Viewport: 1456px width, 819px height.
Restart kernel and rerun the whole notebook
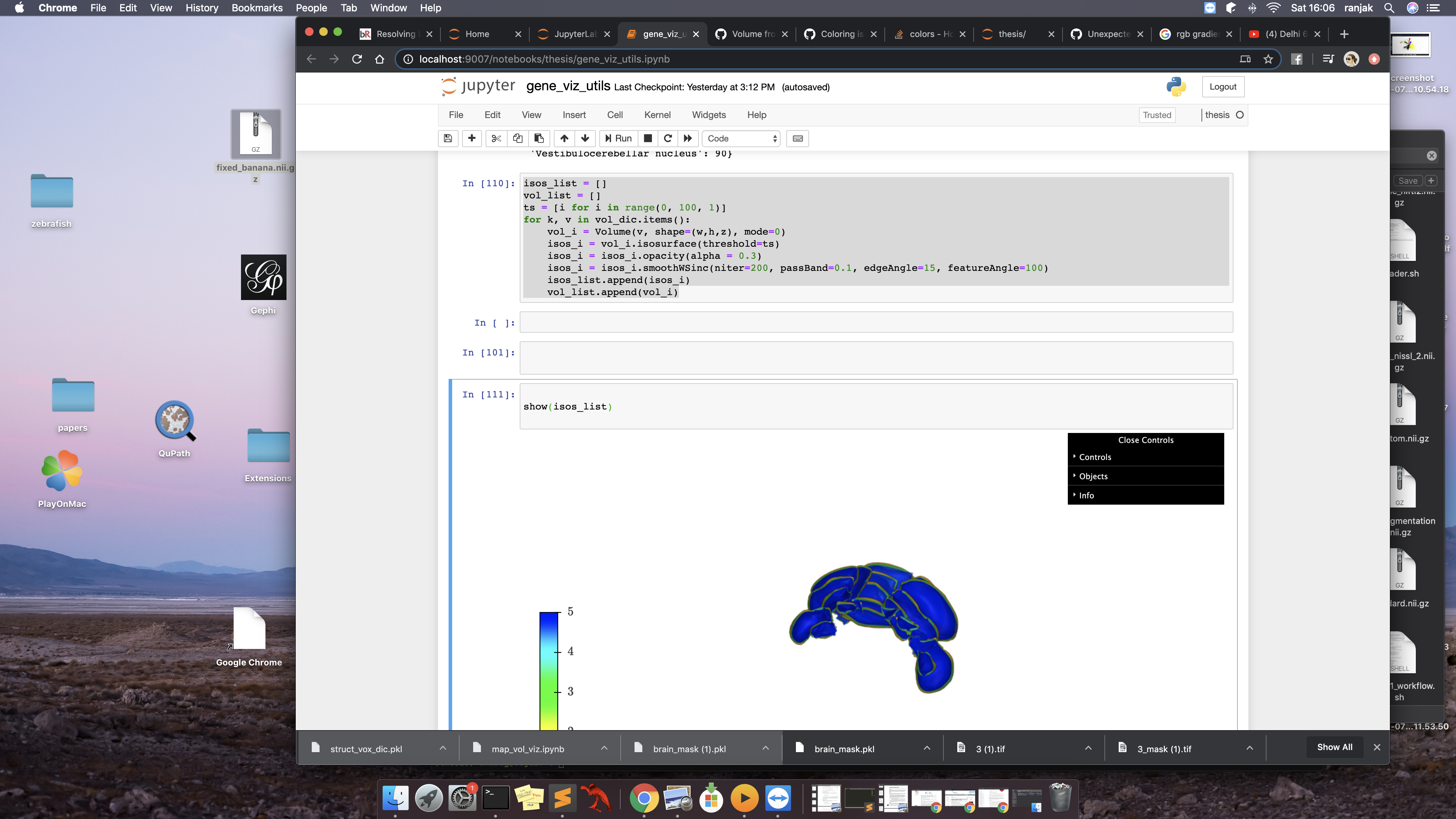pyautogui.click(x=687, y=139)
